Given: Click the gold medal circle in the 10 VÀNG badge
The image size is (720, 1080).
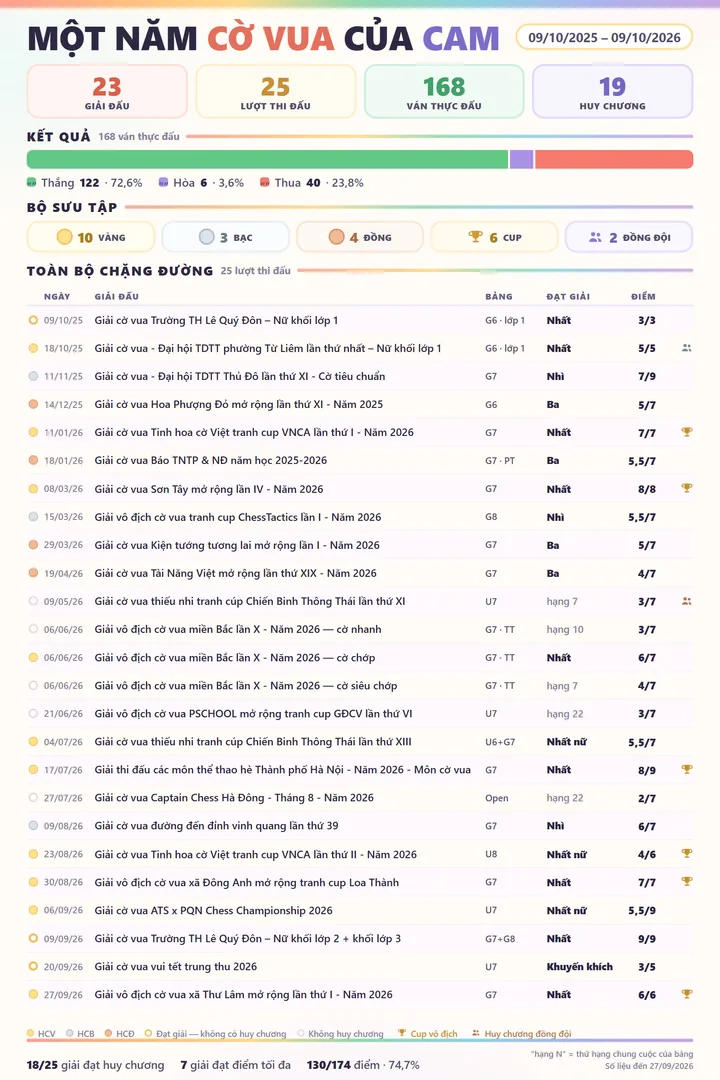Looking at the screenshot, I should (64, 237).
